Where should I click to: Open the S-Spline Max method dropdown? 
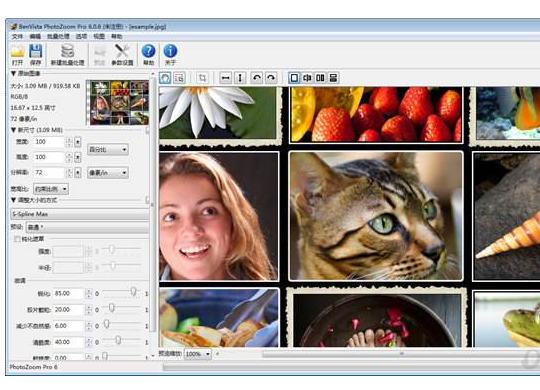(x=80, y=214)
